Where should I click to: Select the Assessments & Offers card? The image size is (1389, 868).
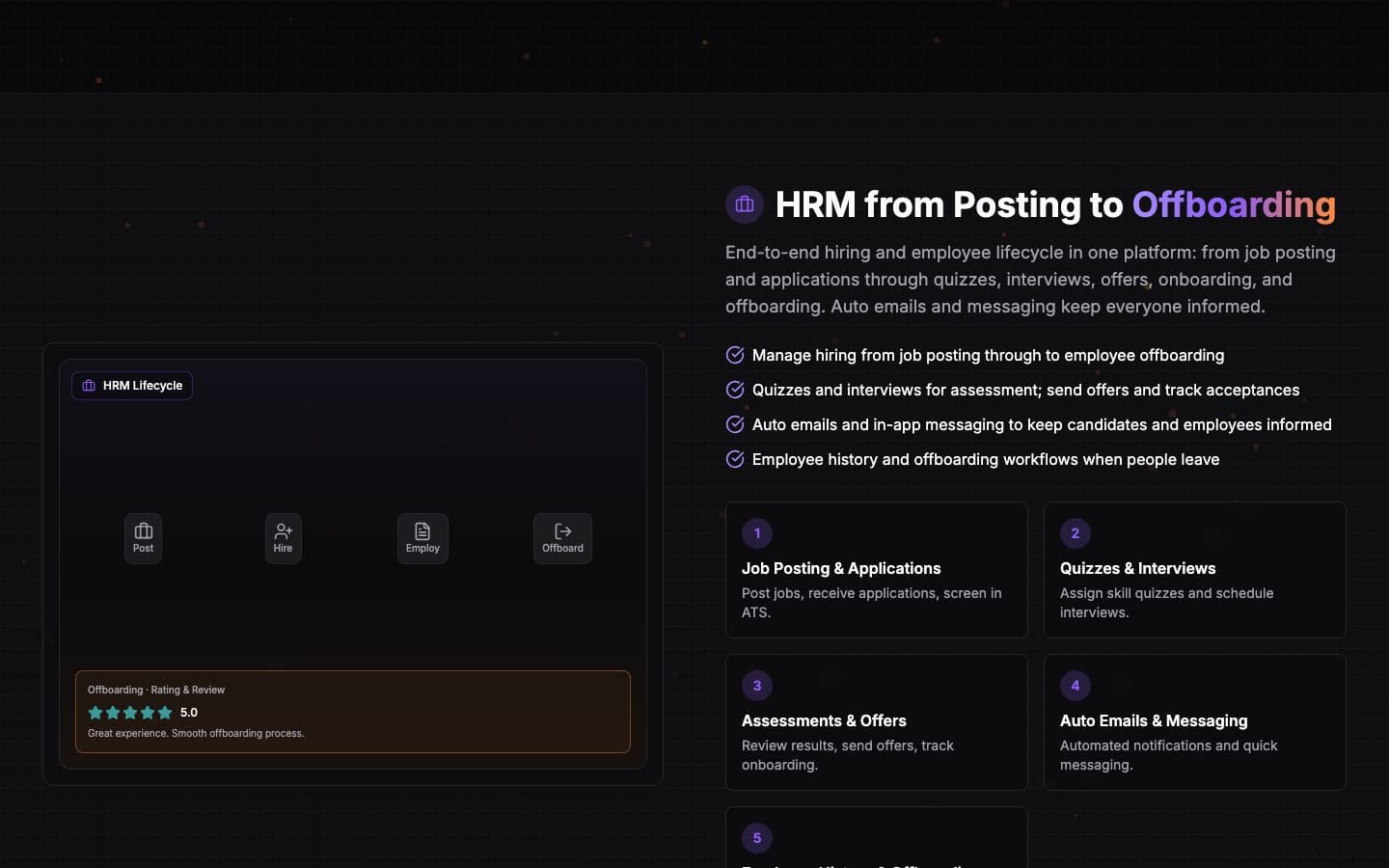coord(877,722)
